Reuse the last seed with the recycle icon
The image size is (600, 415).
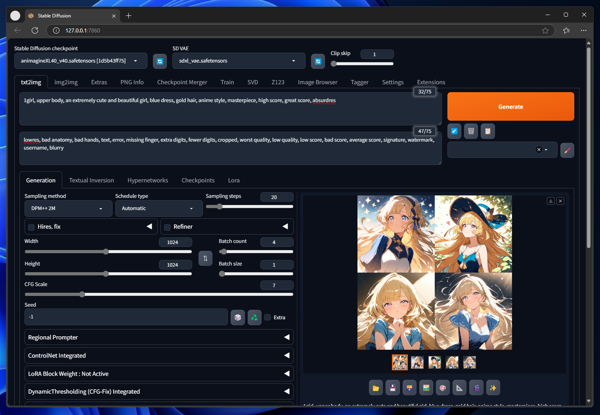pos(254,317)
